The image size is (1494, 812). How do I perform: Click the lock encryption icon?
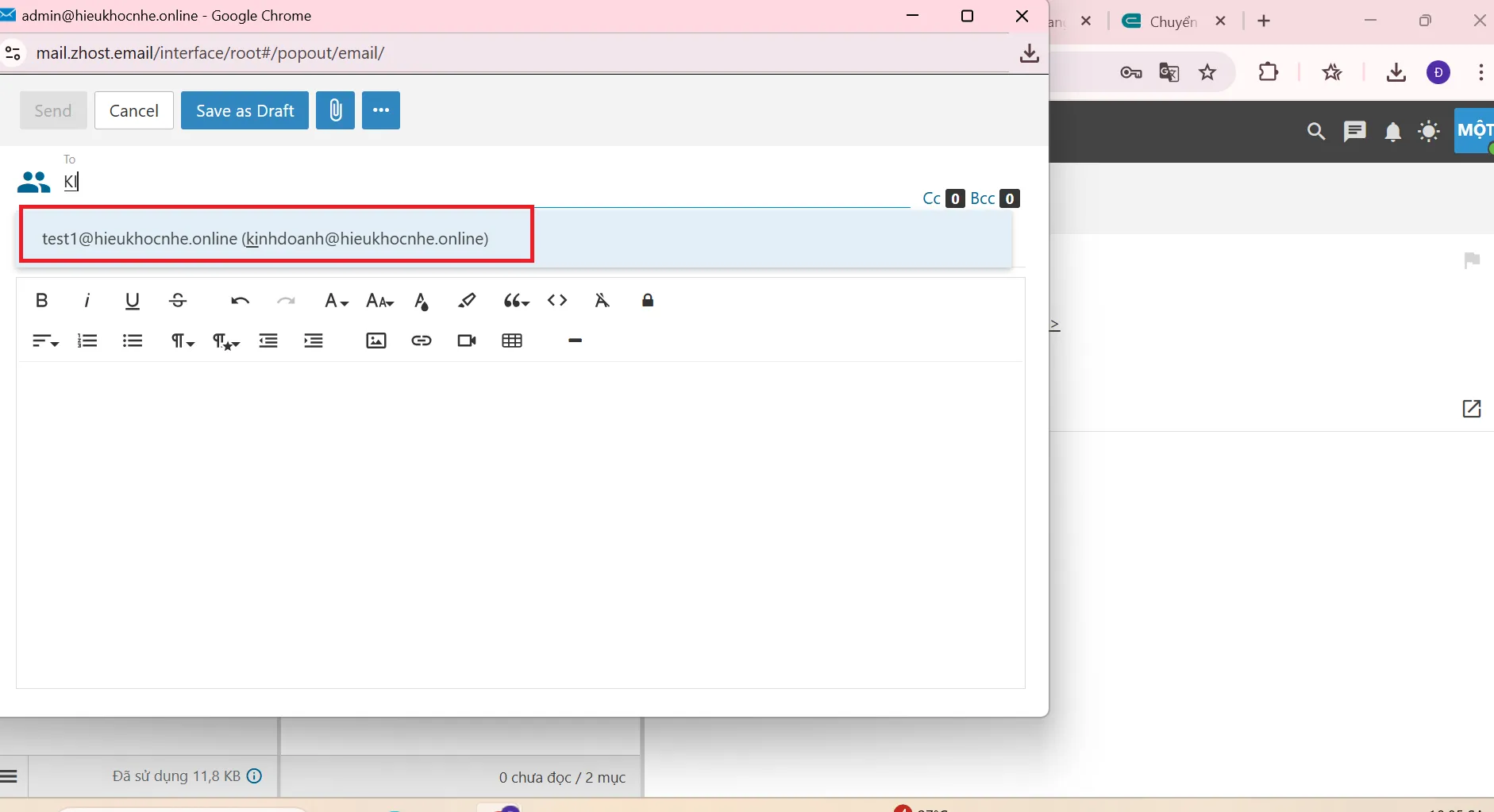[648, 300]
